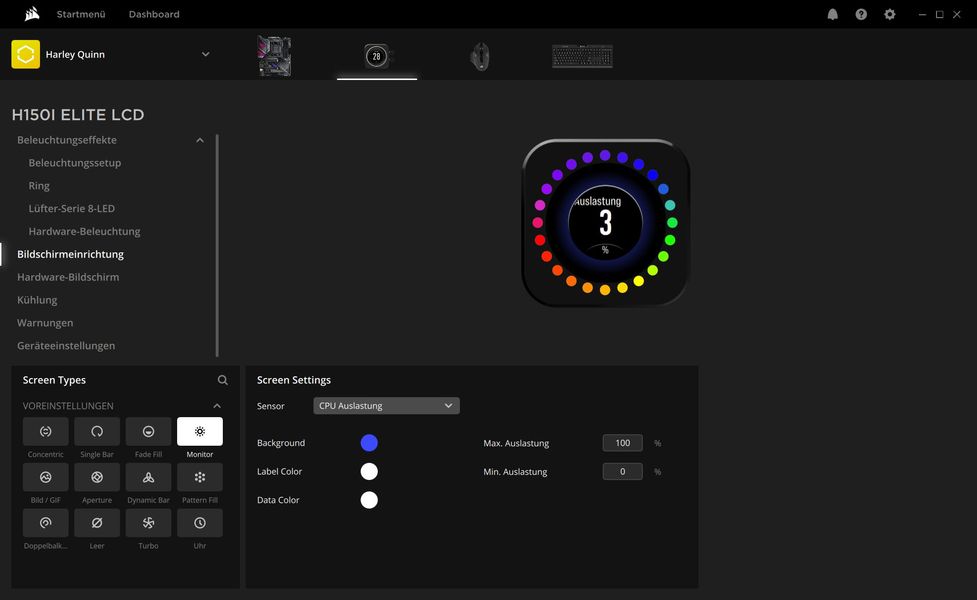The width and height of the screenshot is (977, 600).
Task: Click the LCD cooler preview image
Action: tap(606, 222)
